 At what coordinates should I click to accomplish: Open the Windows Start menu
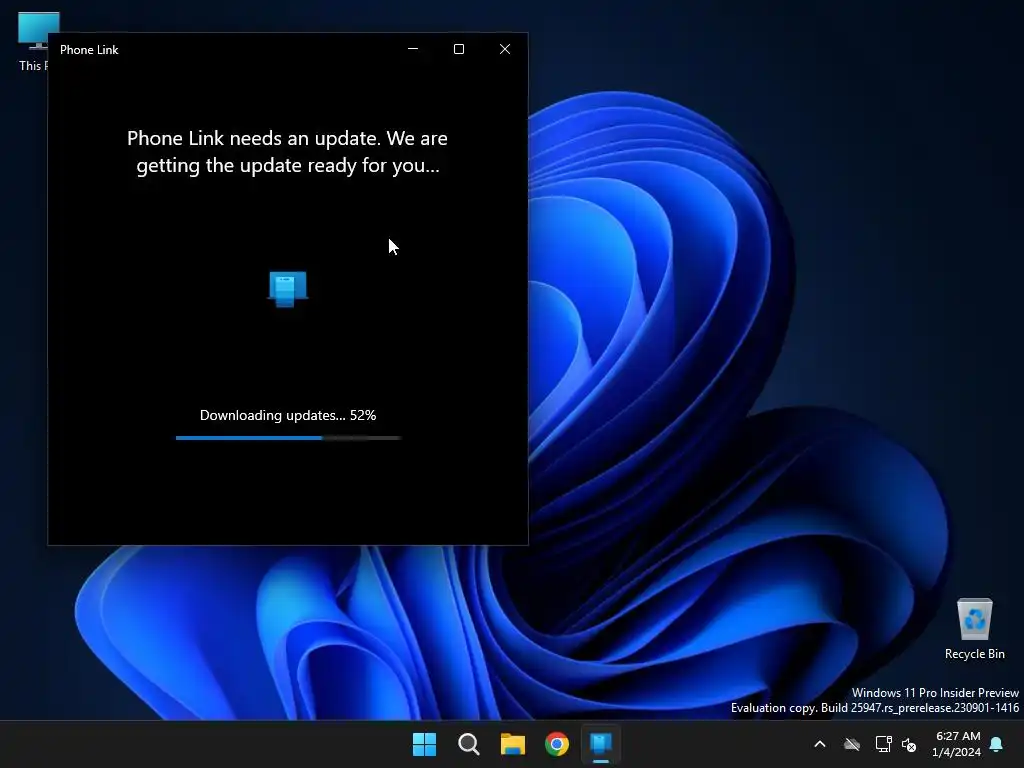(x=424, y=744)
